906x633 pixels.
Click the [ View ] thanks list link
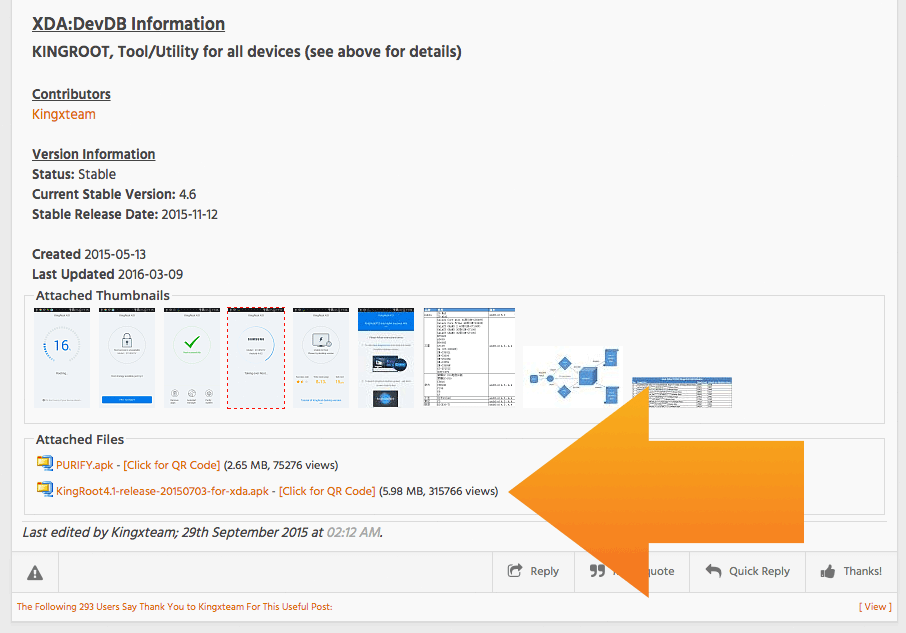pyautogui.click(x=875, y=606)
